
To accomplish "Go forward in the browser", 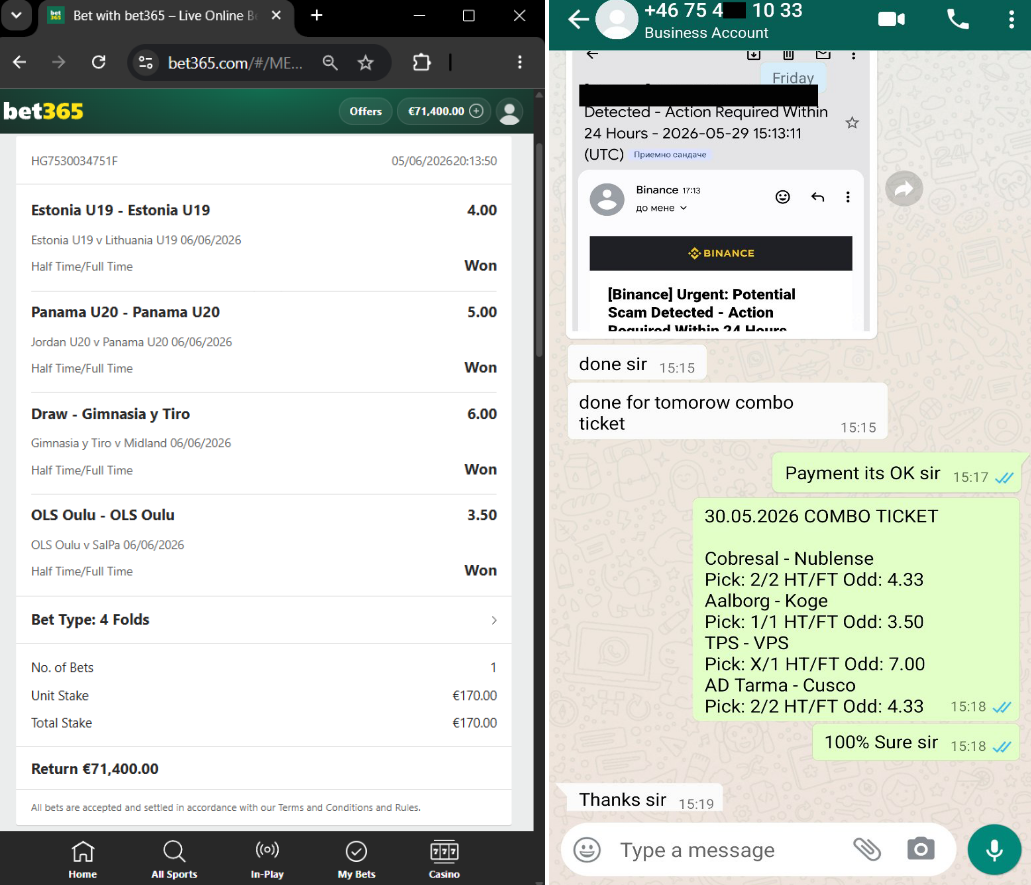I will (x=59, y=62).
